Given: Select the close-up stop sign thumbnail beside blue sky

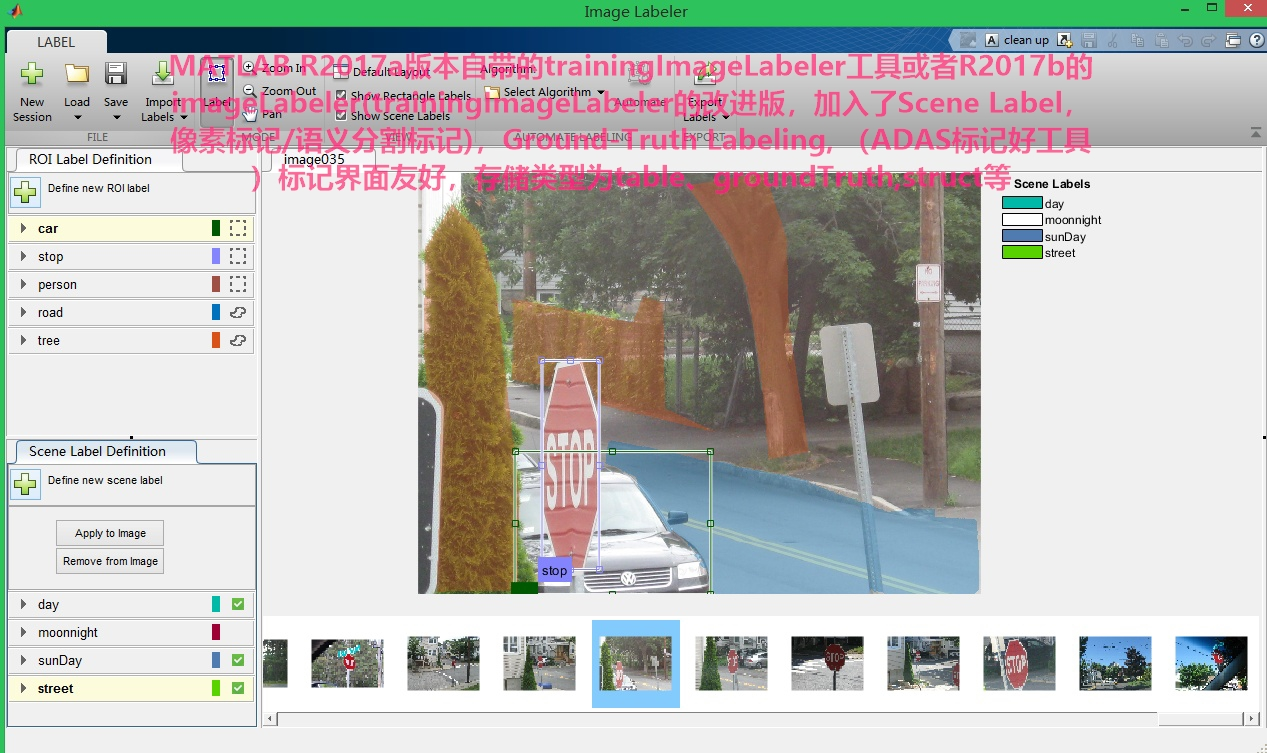Looking at the screenshot, I should 1019,663.
